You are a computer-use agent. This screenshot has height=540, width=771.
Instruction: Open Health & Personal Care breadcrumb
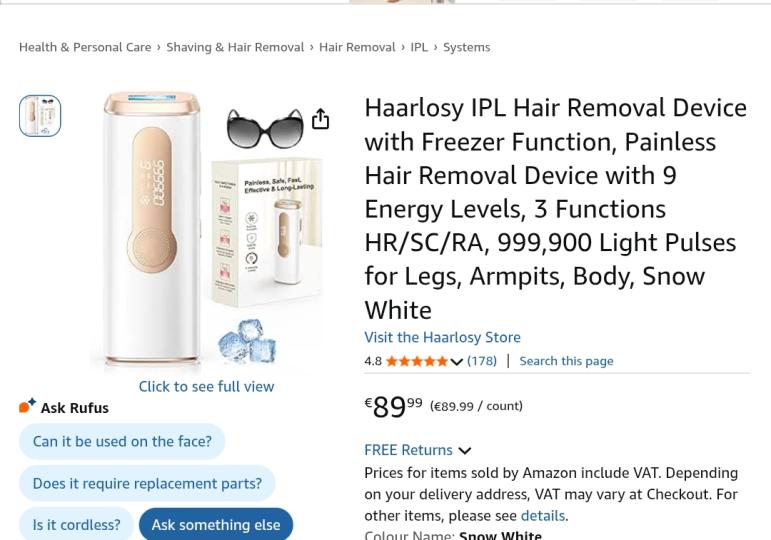85,47
